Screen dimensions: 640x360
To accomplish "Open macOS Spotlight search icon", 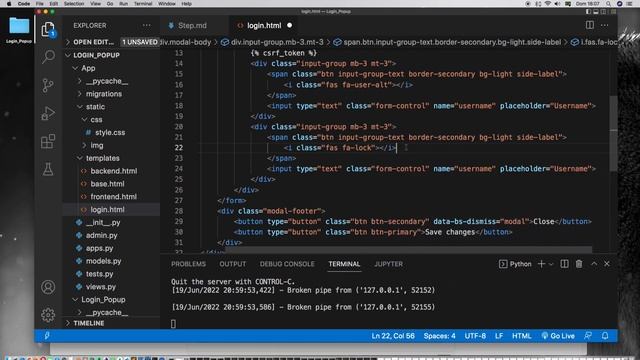I will click(x=608, y=4).
